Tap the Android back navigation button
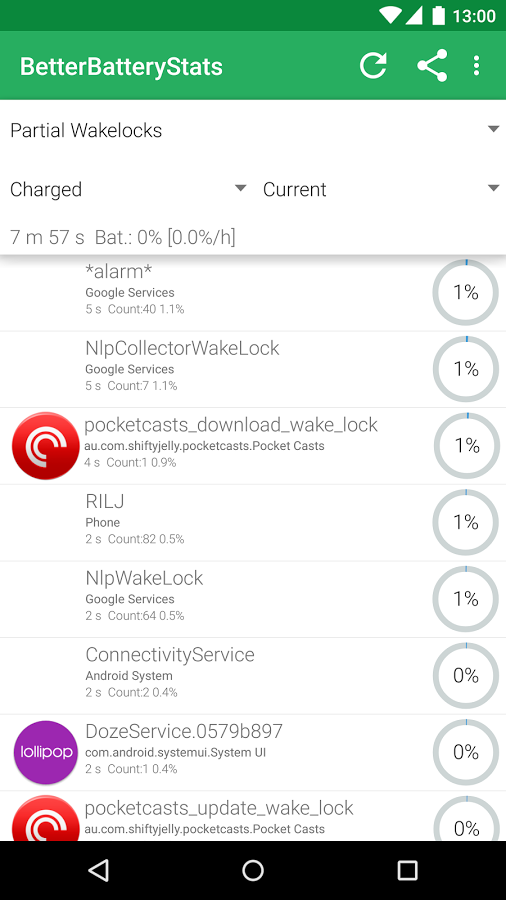Screen dimensions: 506x900 click(x=99, y=871)
